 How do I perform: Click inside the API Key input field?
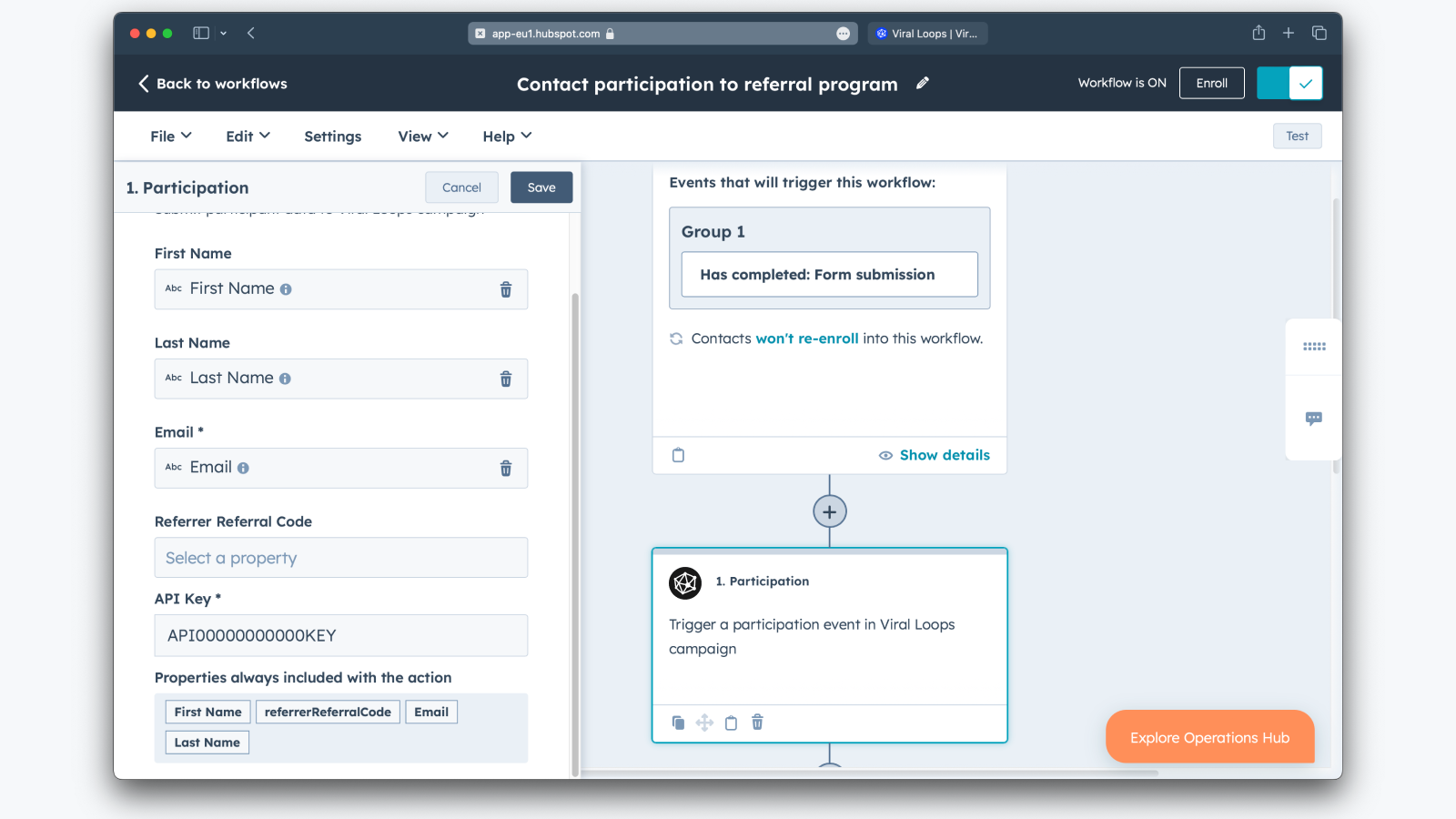340,635
